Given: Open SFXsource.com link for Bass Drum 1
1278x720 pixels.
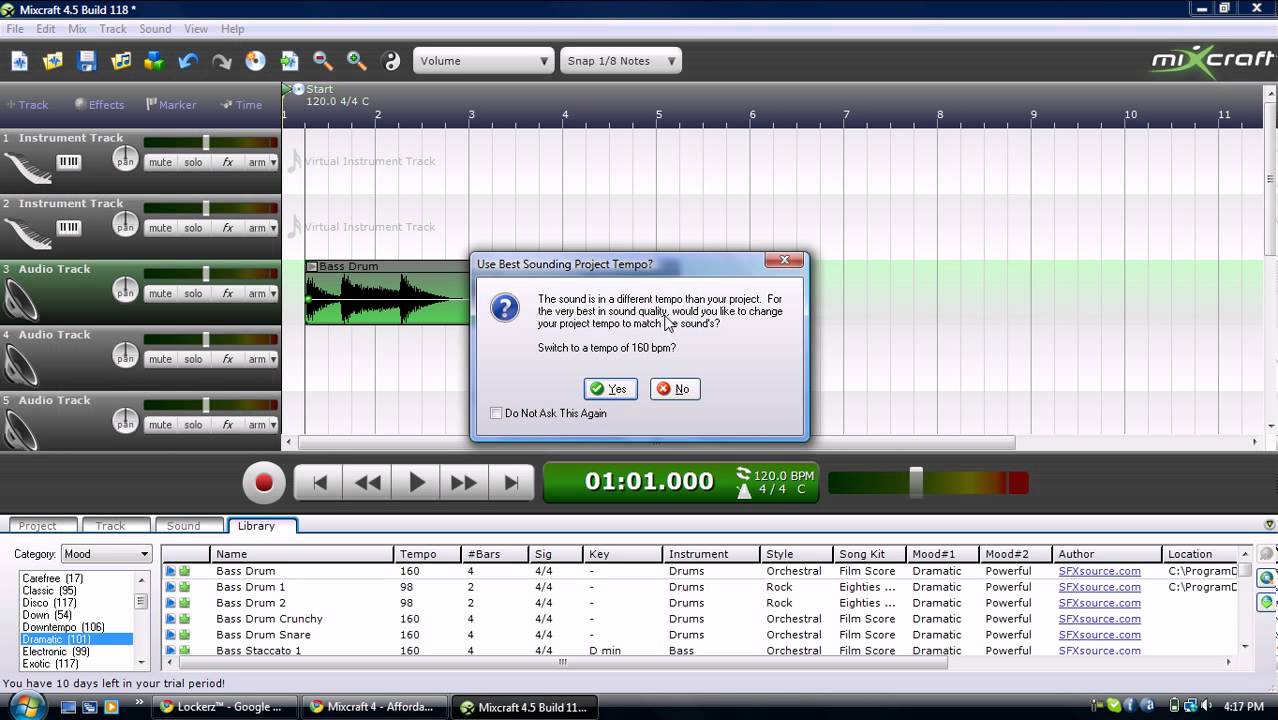Looking at the screenshot, I should (x=1099, y=587).
